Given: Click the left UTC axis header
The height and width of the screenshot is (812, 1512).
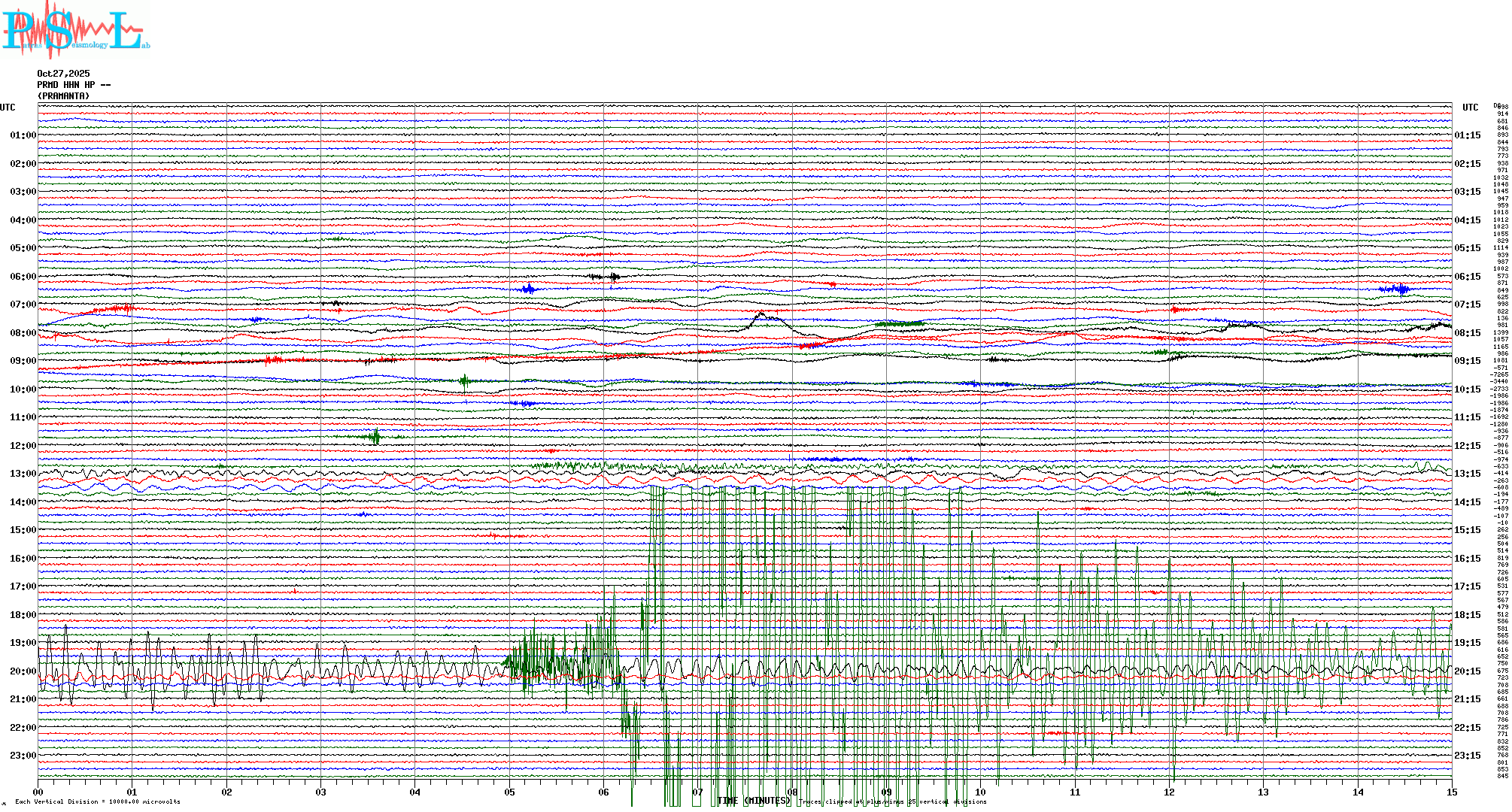Looking at the screenshot, I should point(8,108).
